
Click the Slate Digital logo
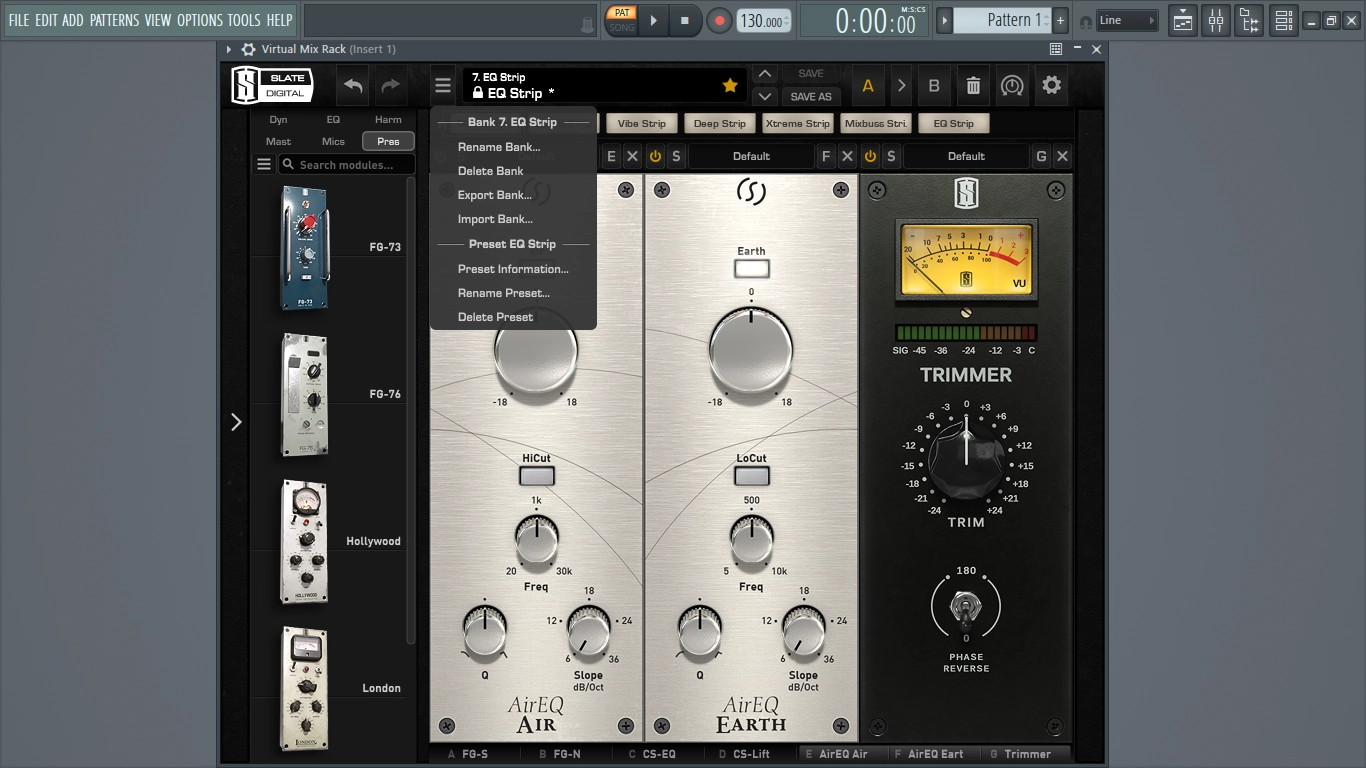273,86
